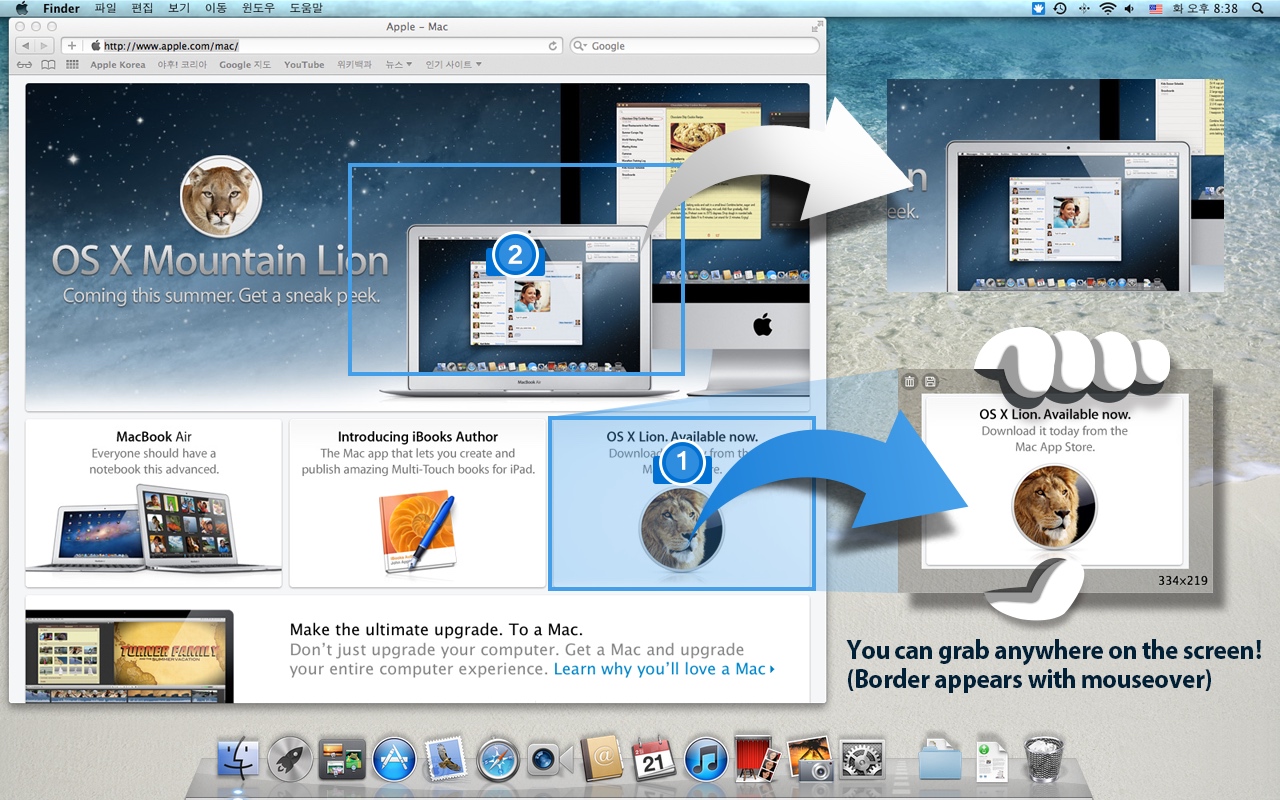Screen dimensions: 1280x800
Task: Open Google search options magnifier dropdown
Action: coord(581,46)
